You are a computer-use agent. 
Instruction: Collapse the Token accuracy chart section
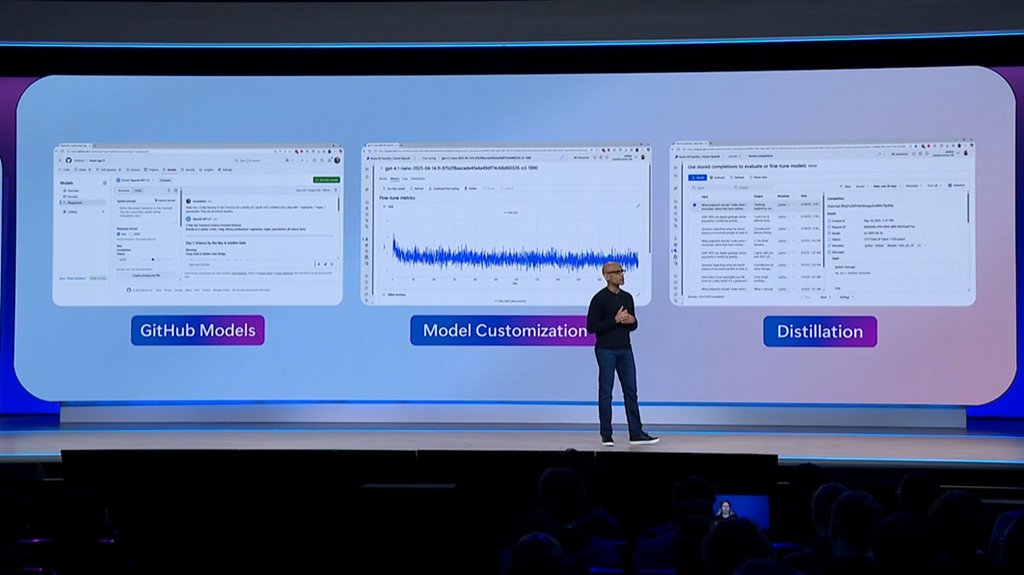(x=383, y=294)
